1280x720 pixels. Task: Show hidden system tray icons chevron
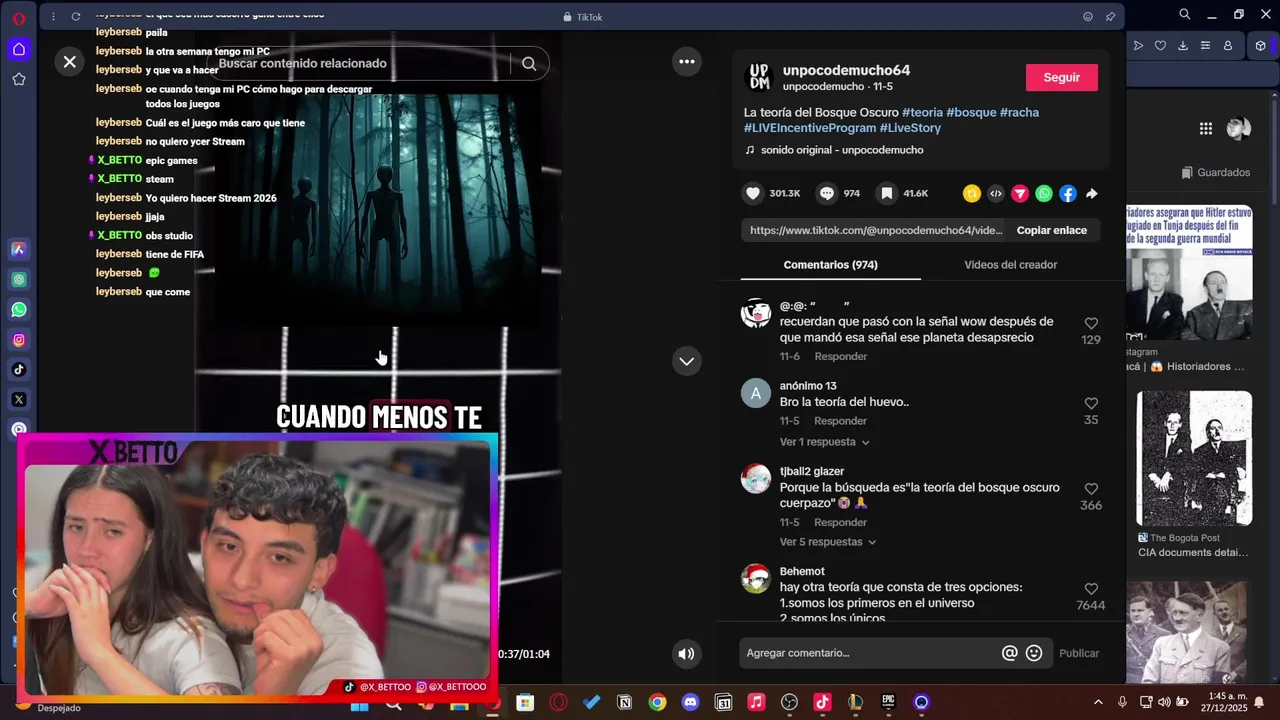tap(1098, 702)
